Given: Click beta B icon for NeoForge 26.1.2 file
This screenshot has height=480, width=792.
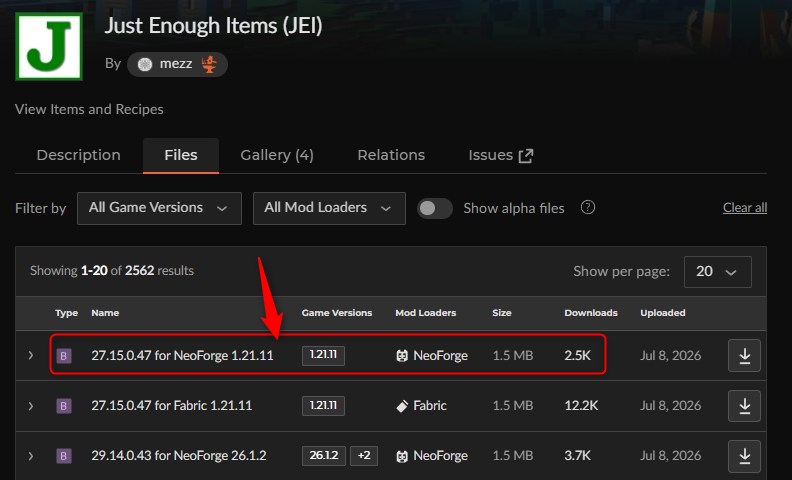Looking at the screenshot, I should [x=64, y=456].
